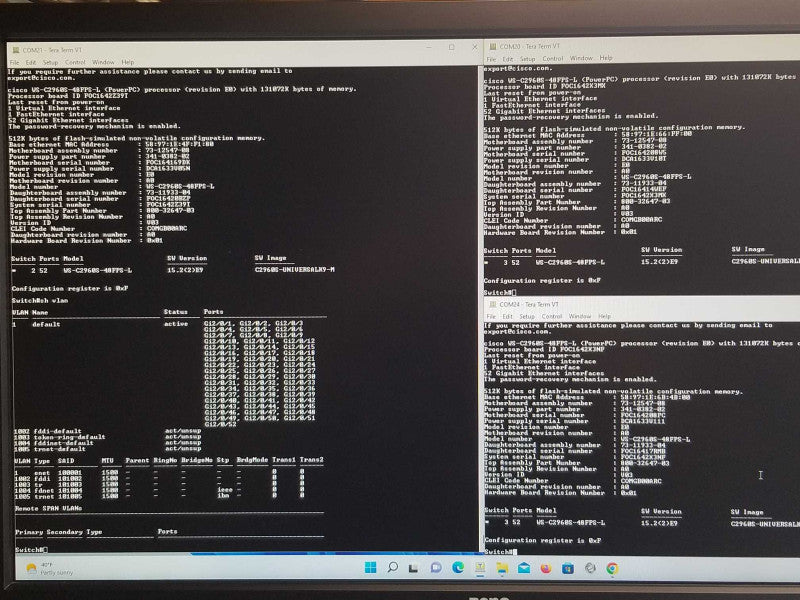Open taskbar Search magnifier
The width and height of the screenshot is (800, 600).
tap(392, 567)
